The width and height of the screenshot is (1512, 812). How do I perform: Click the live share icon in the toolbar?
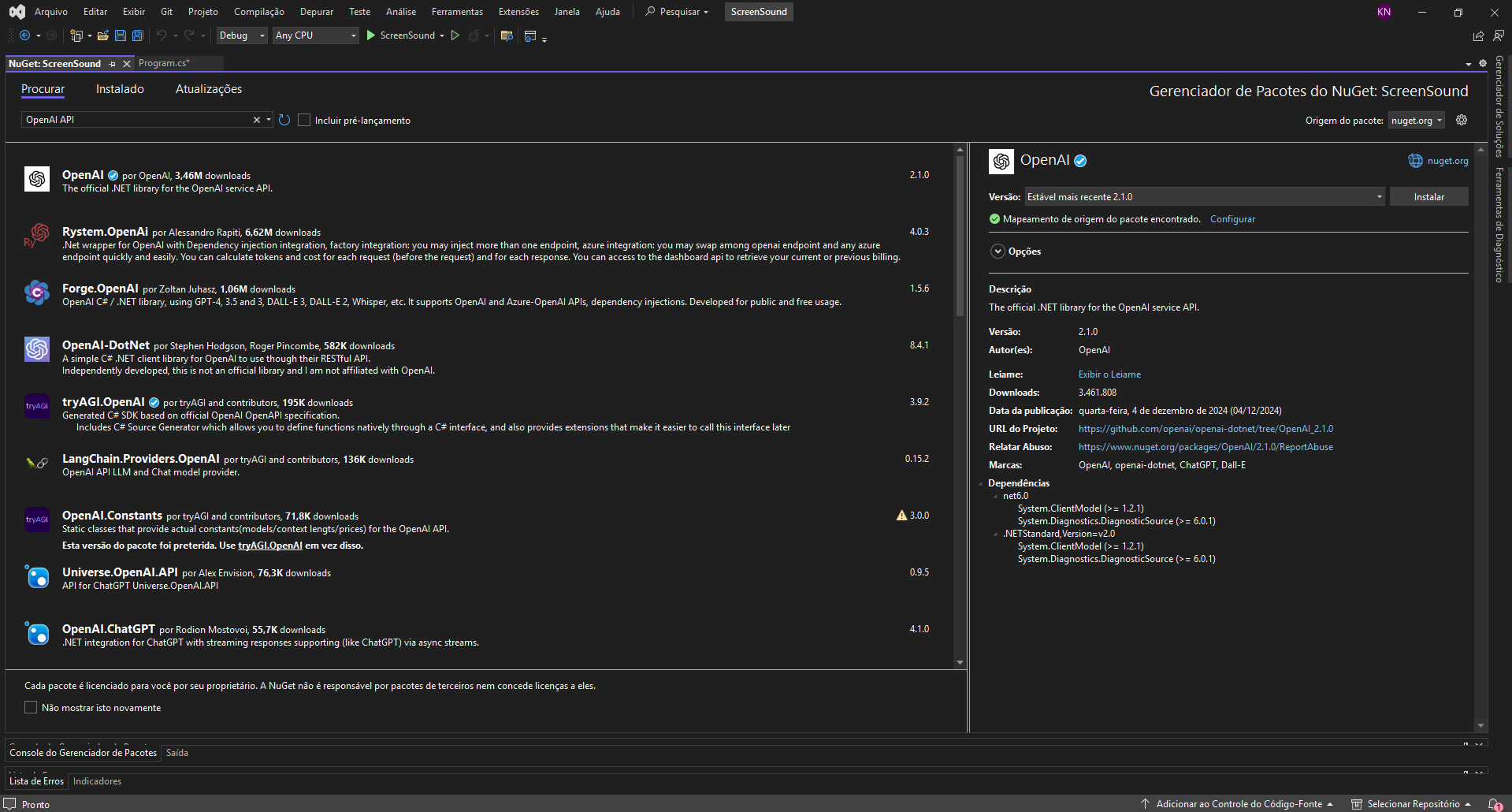[x=1478, y=35]
